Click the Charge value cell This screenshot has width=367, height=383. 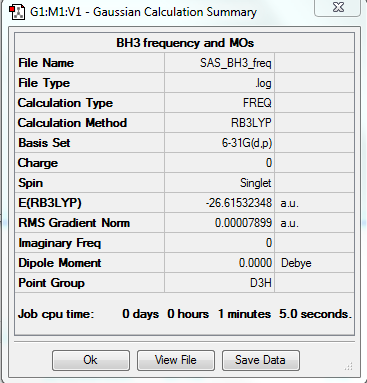tap(219, 163)
